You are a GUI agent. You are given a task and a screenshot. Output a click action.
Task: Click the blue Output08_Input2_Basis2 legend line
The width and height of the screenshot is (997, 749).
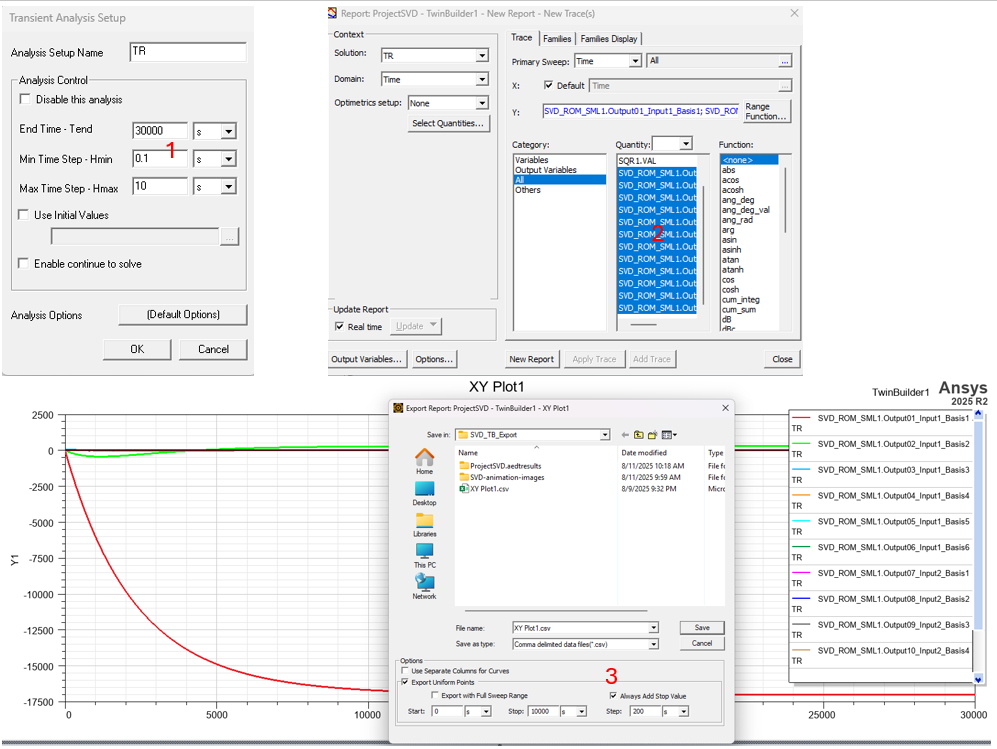[x=801, y=599]
